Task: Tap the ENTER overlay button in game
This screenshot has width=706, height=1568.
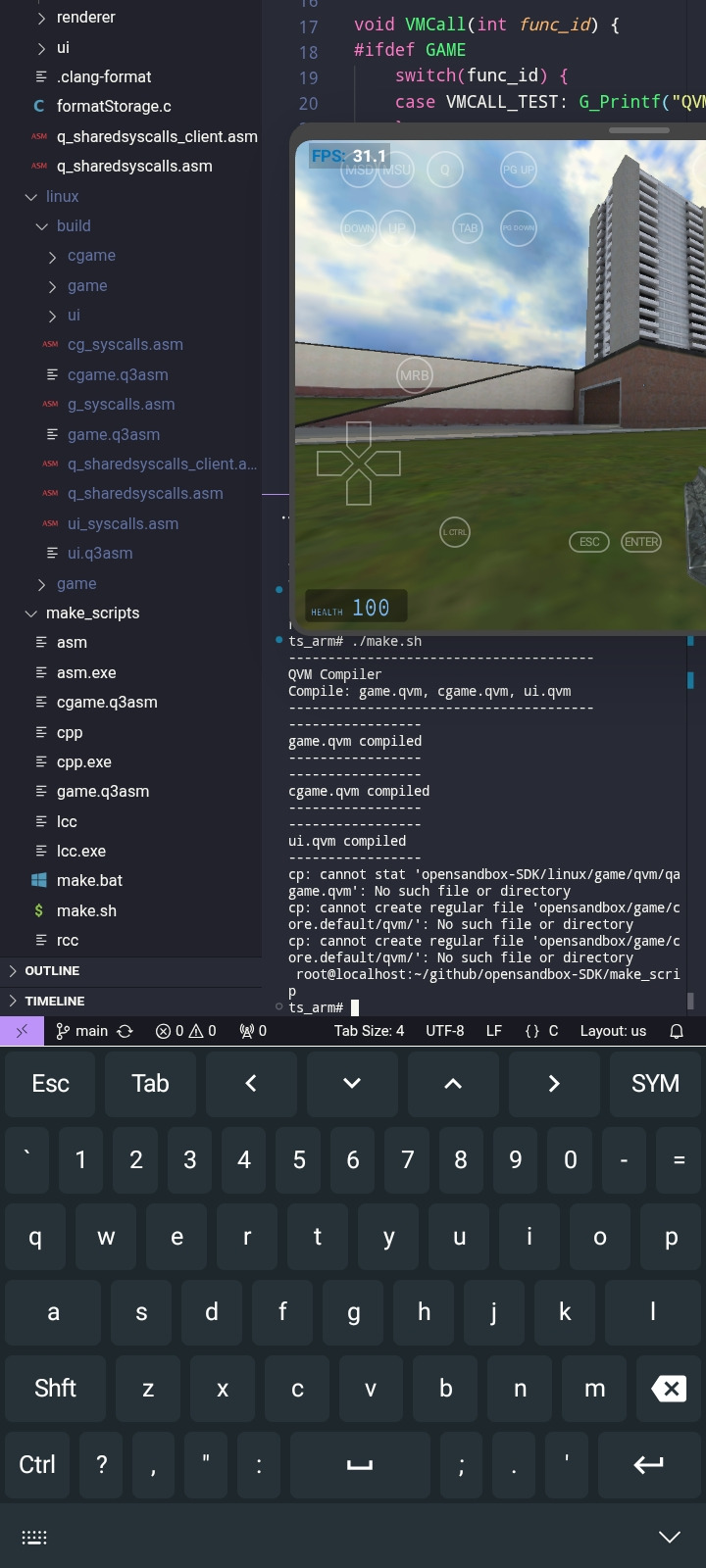Action: click(641, 542)
